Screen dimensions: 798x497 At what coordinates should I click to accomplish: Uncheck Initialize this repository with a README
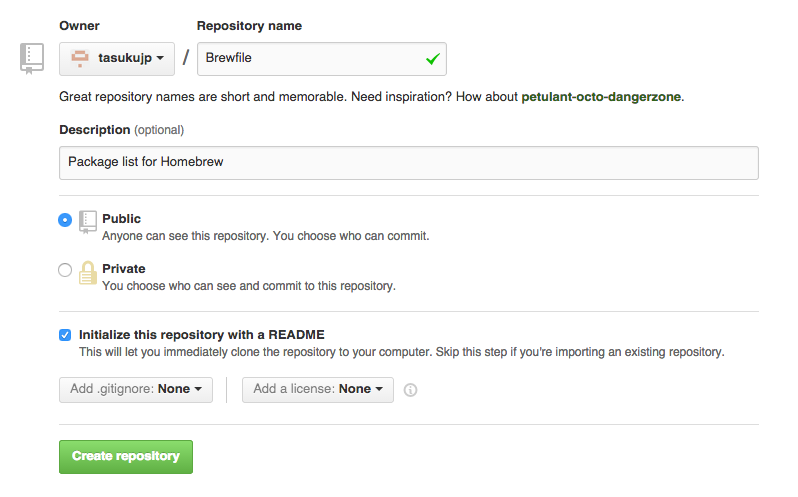click(65, 335)
